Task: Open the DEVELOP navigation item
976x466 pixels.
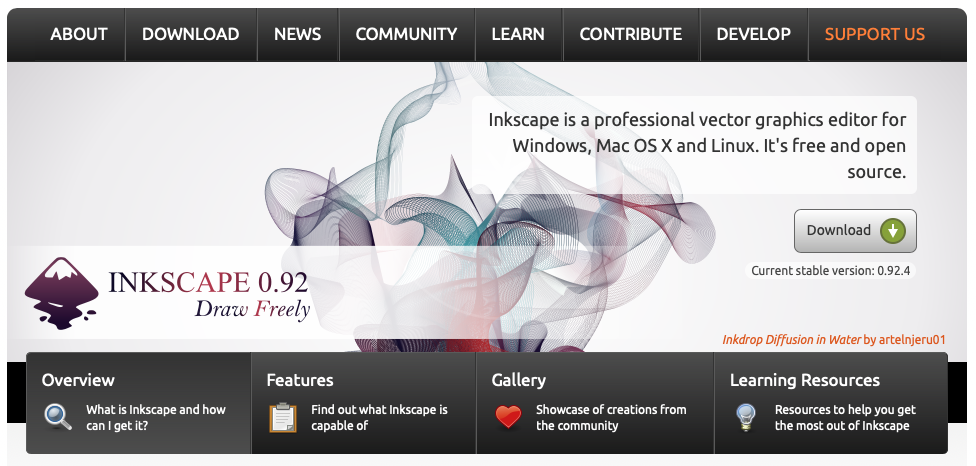Action: 753,34
